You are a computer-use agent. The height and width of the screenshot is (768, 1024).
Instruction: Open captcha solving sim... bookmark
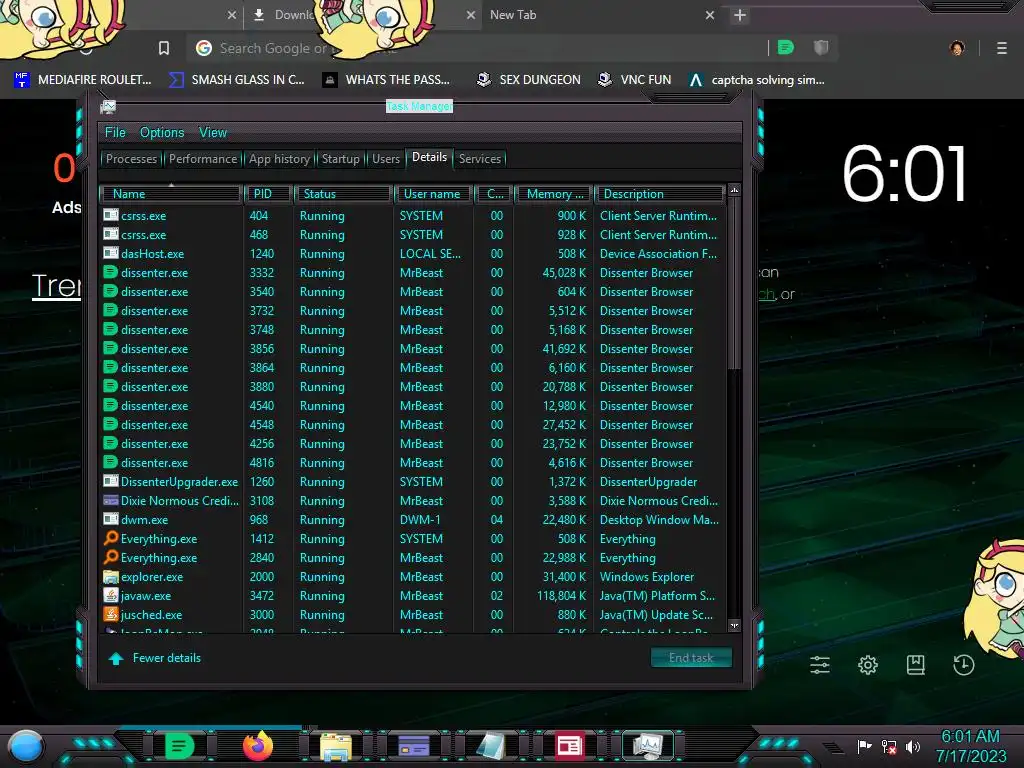tap(756, 80)
